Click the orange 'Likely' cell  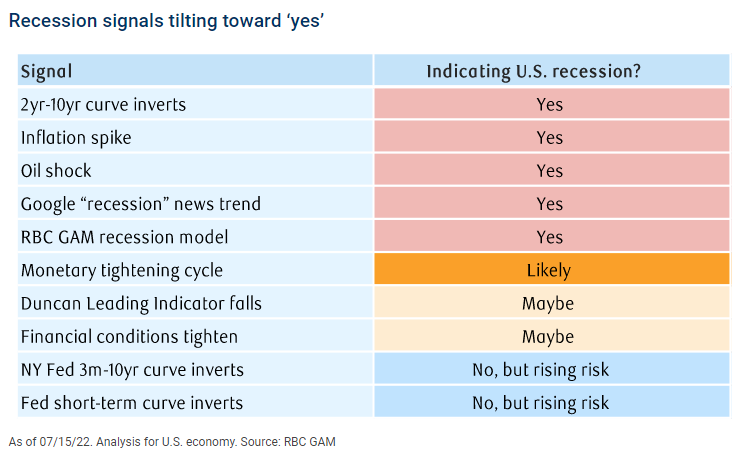pos(548,270)
